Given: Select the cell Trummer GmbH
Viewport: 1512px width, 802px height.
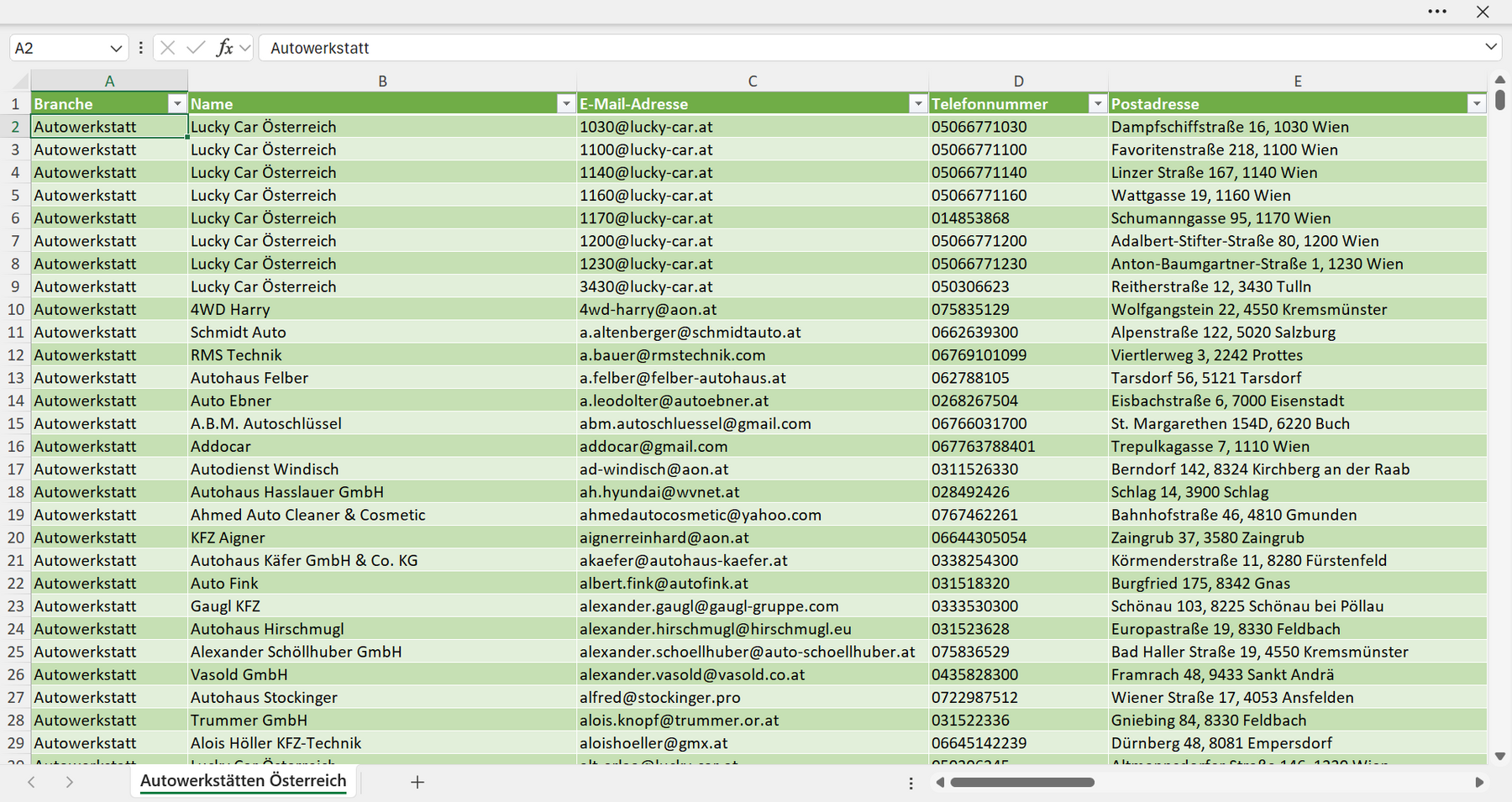Looking at the screenshot, I should [x=382, y=720].
